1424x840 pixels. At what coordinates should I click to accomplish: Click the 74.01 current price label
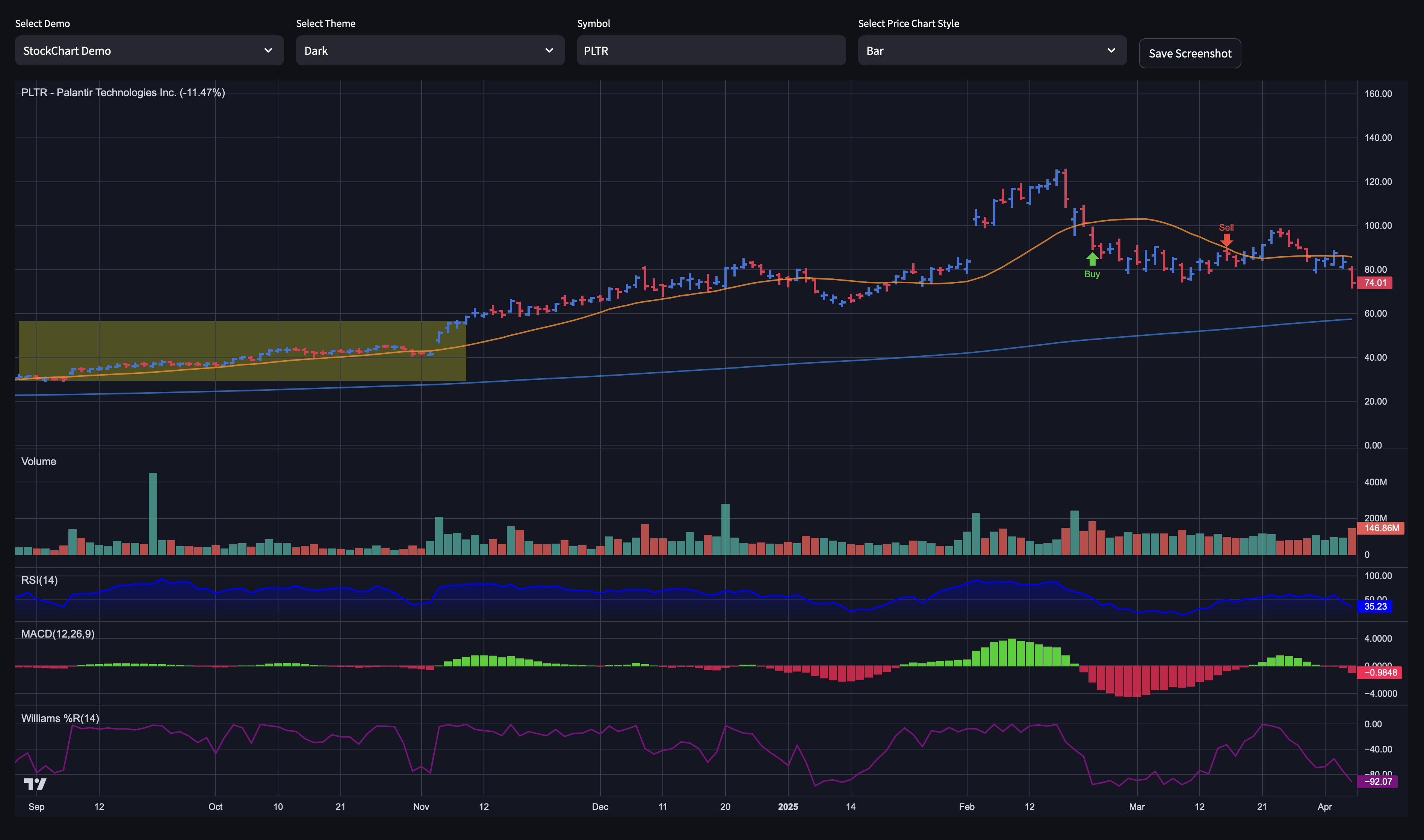point(1375,283)
